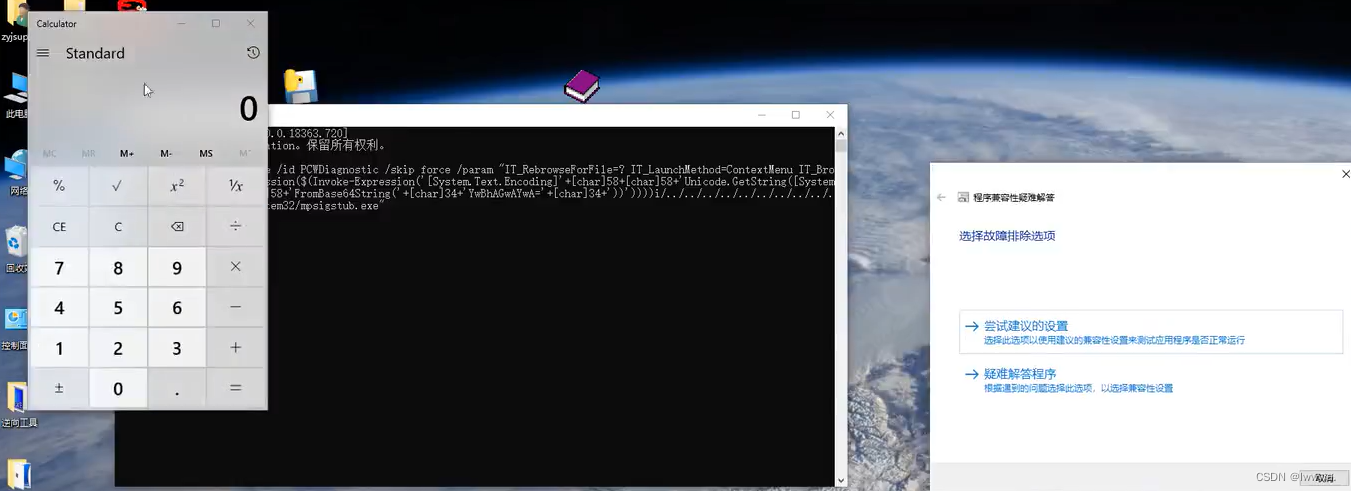The width and height of the screenshot is (1351, 491).
Task: Click the MC memory clear button
Action: click(x=49, y=153)
